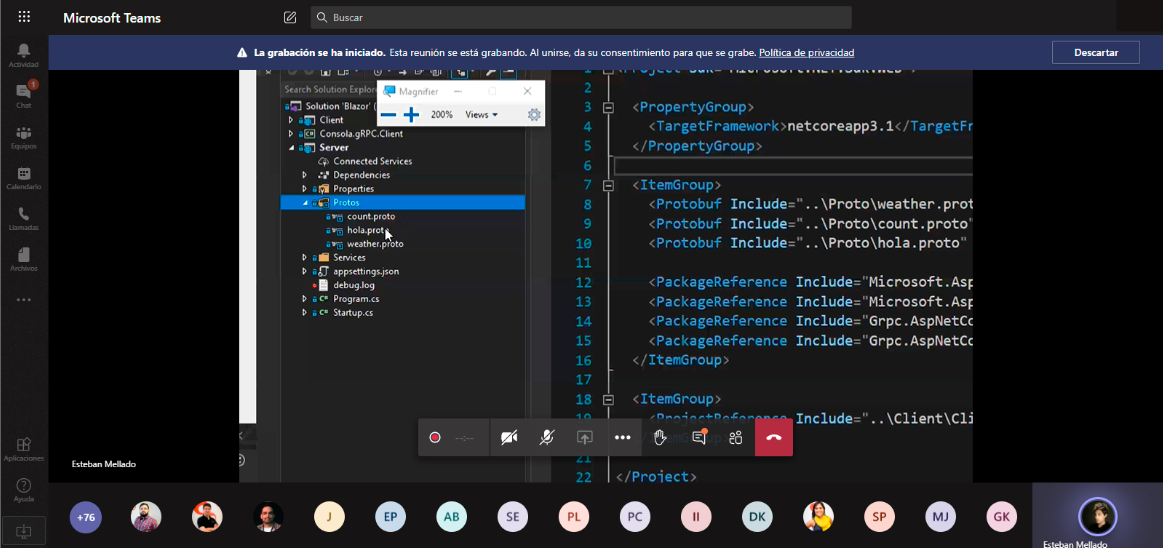Open Archivos in the sidebar

[x=24, y=259]
